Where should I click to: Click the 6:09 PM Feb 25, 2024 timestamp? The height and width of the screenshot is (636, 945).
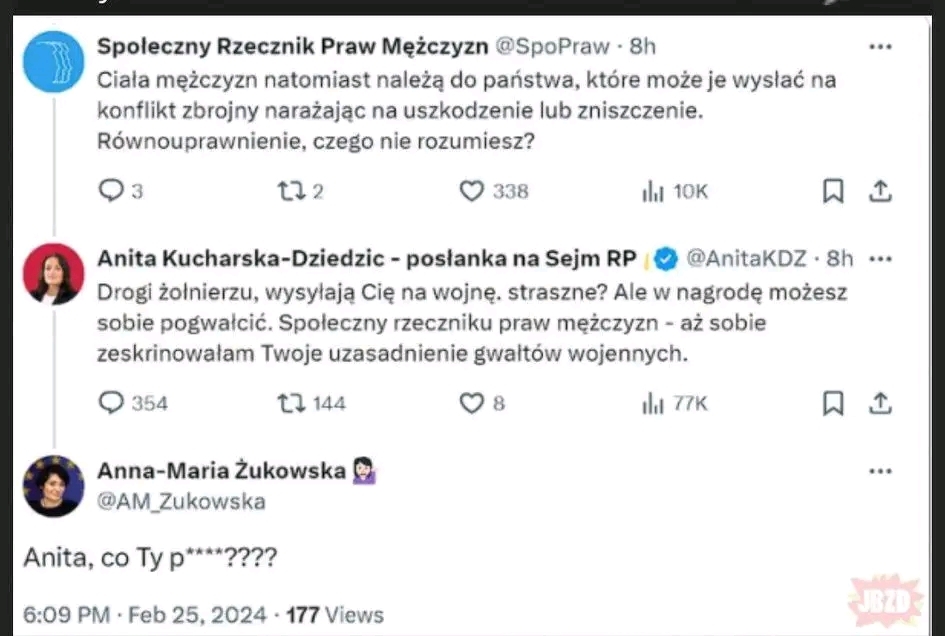[144, 614]
